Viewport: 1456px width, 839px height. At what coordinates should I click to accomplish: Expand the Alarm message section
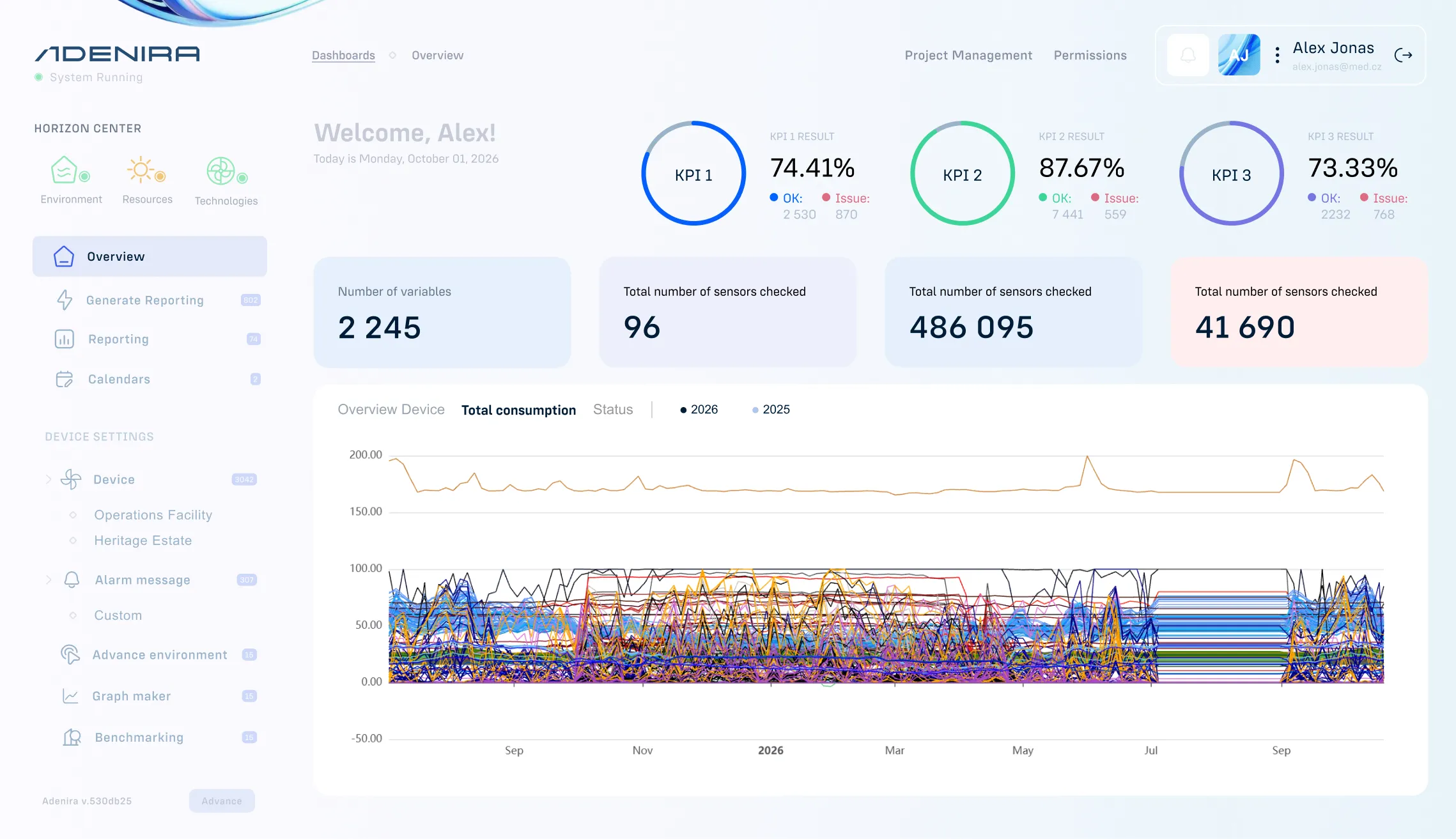pos(49,580)
